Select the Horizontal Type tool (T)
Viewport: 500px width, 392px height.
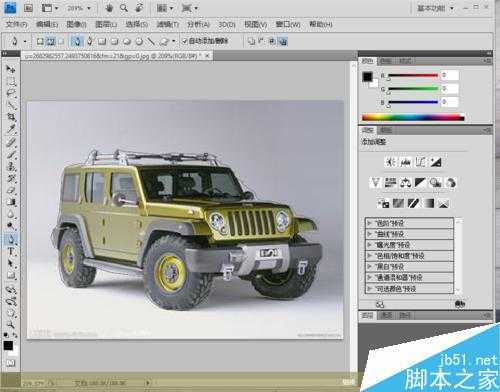click(x=11, y=252)
